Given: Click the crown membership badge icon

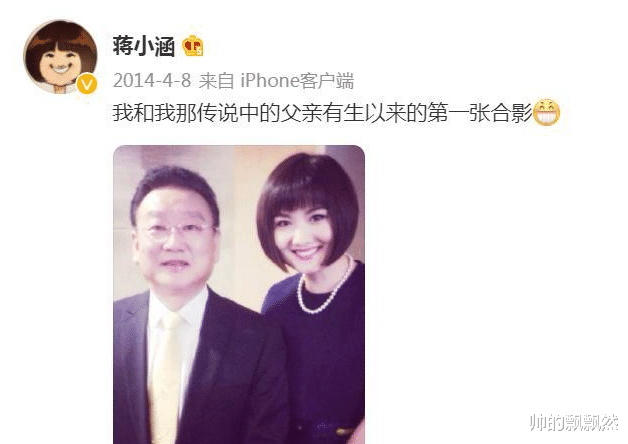Looking at the screenshot, I should click(x=193, y=46).
